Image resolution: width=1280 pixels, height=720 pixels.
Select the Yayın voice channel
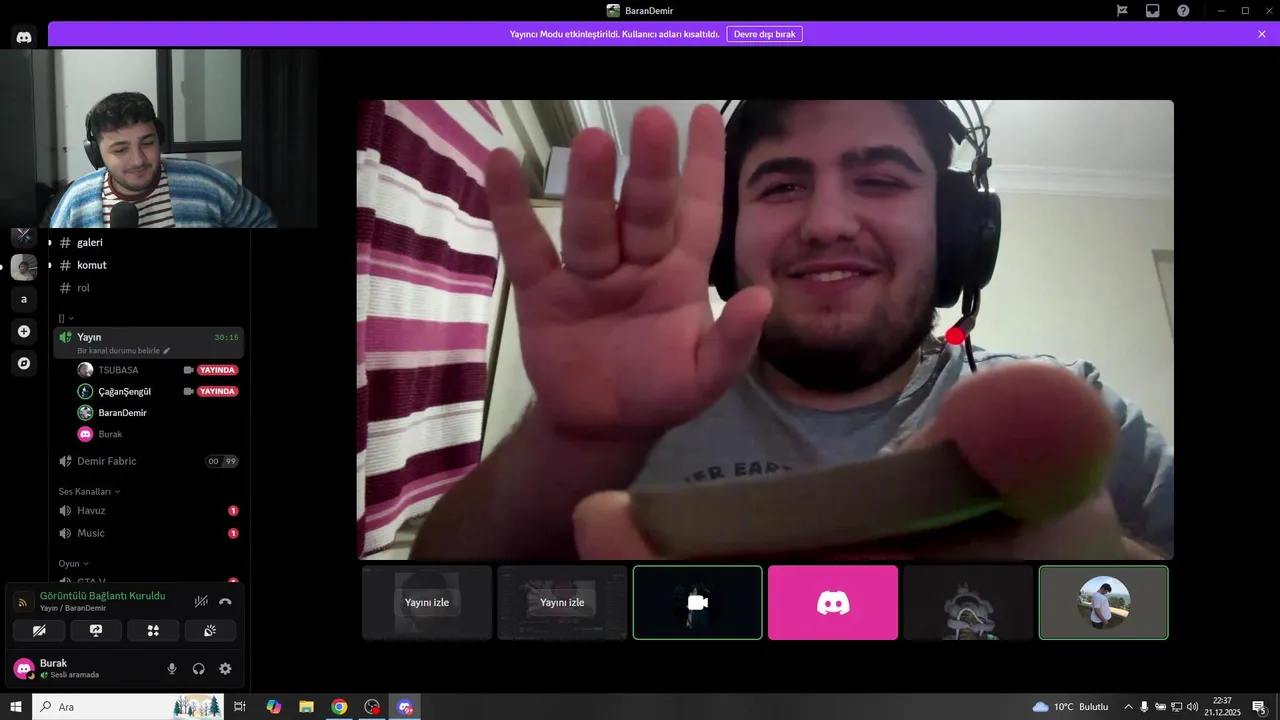click(149, 342)
